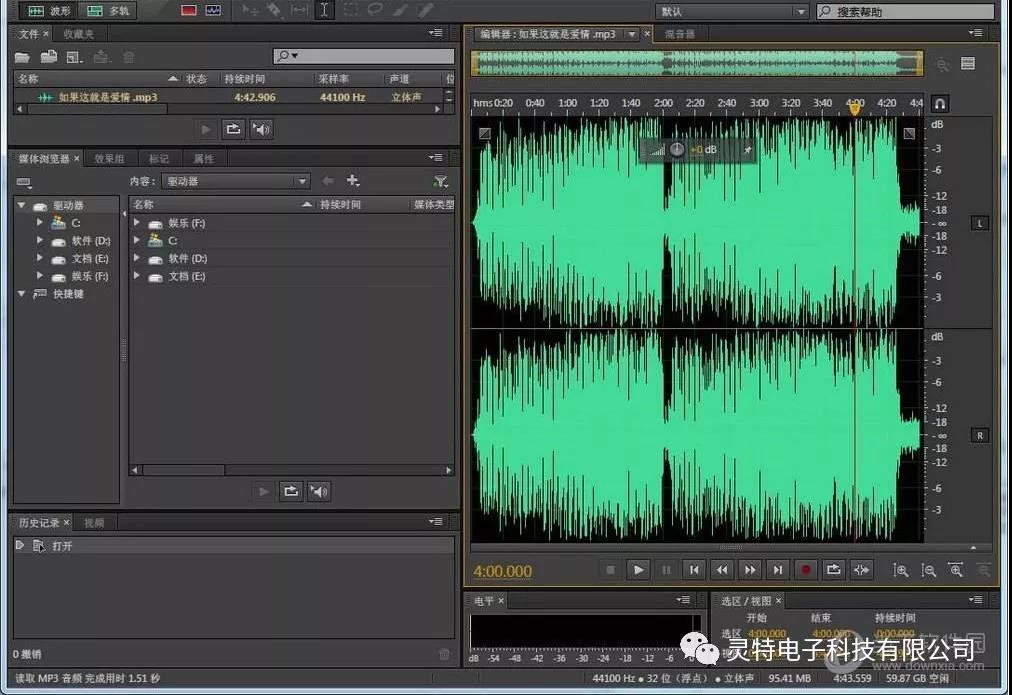Click the fade-out handle on waveform
This screenshot has height=695, width=1012.
(909, 134)
